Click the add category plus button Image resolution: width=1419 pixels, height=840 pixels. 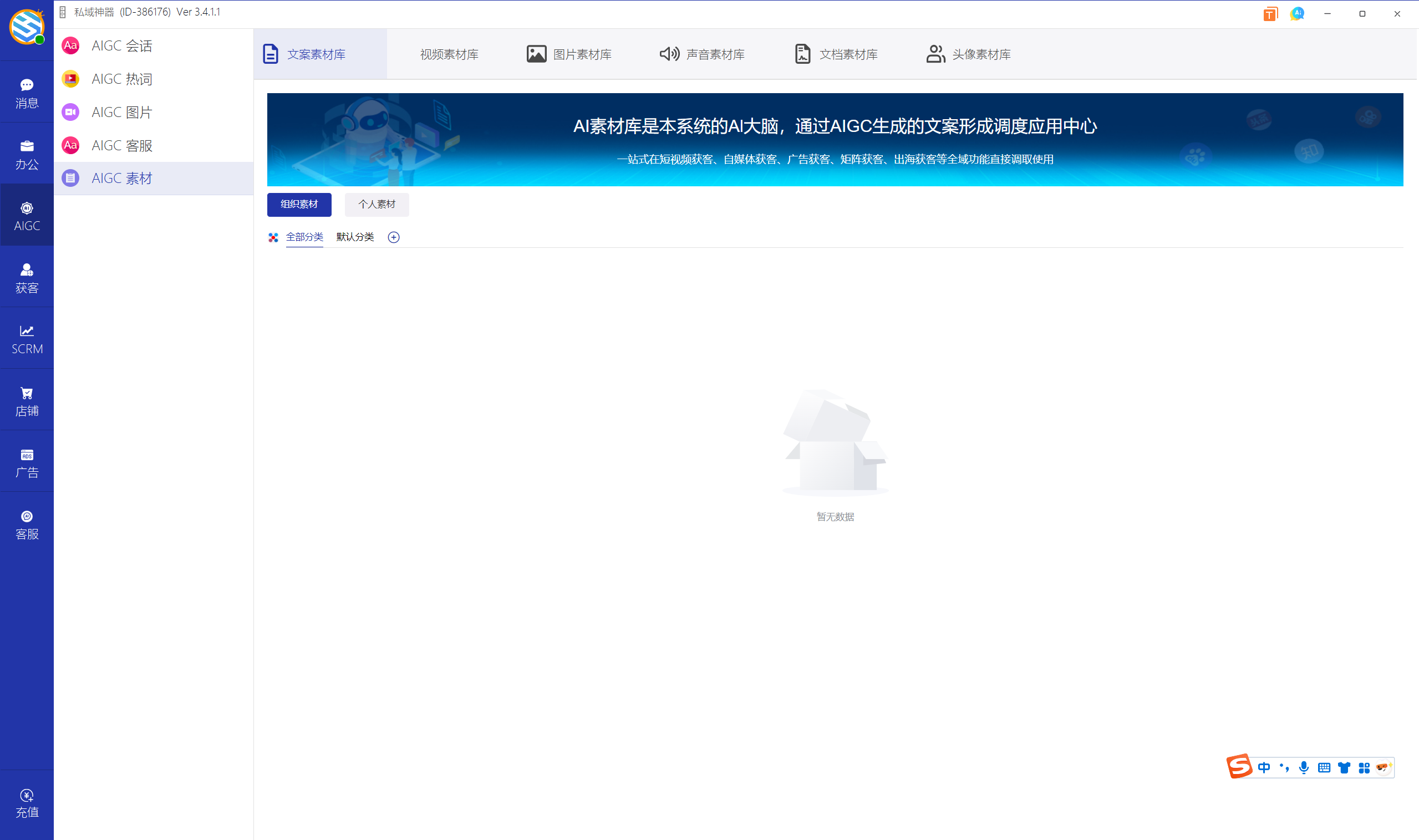(x=394, y=237)
